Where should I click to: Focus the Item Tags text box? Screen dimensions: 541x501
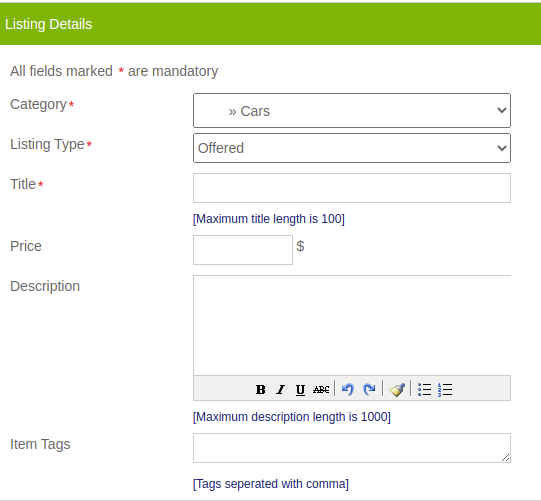pos(352,448)
